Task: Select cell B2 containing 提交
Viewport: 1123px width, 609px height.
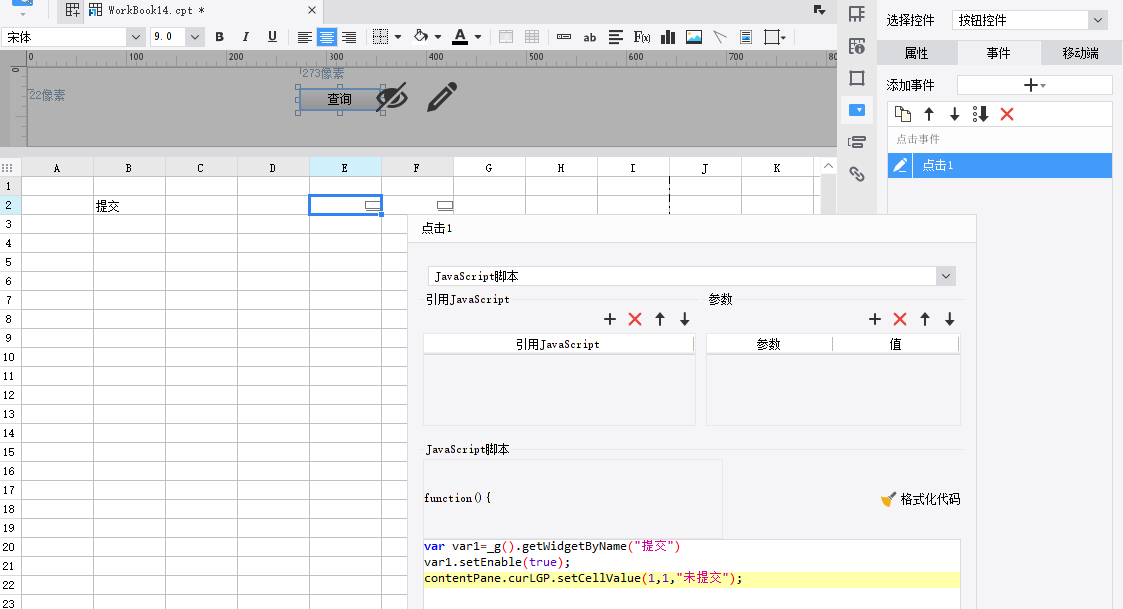Action: pos(129,206)
